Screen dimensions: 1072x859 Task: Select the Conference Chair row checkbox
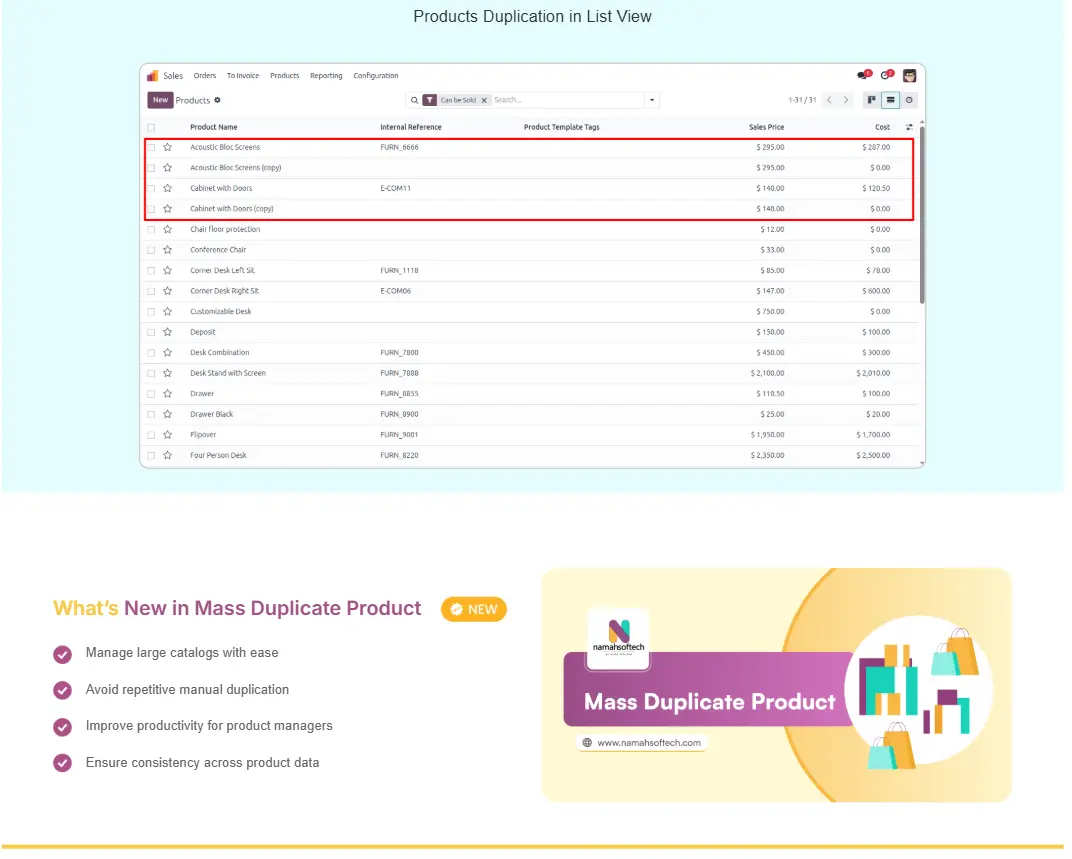[x=151, y=250]
